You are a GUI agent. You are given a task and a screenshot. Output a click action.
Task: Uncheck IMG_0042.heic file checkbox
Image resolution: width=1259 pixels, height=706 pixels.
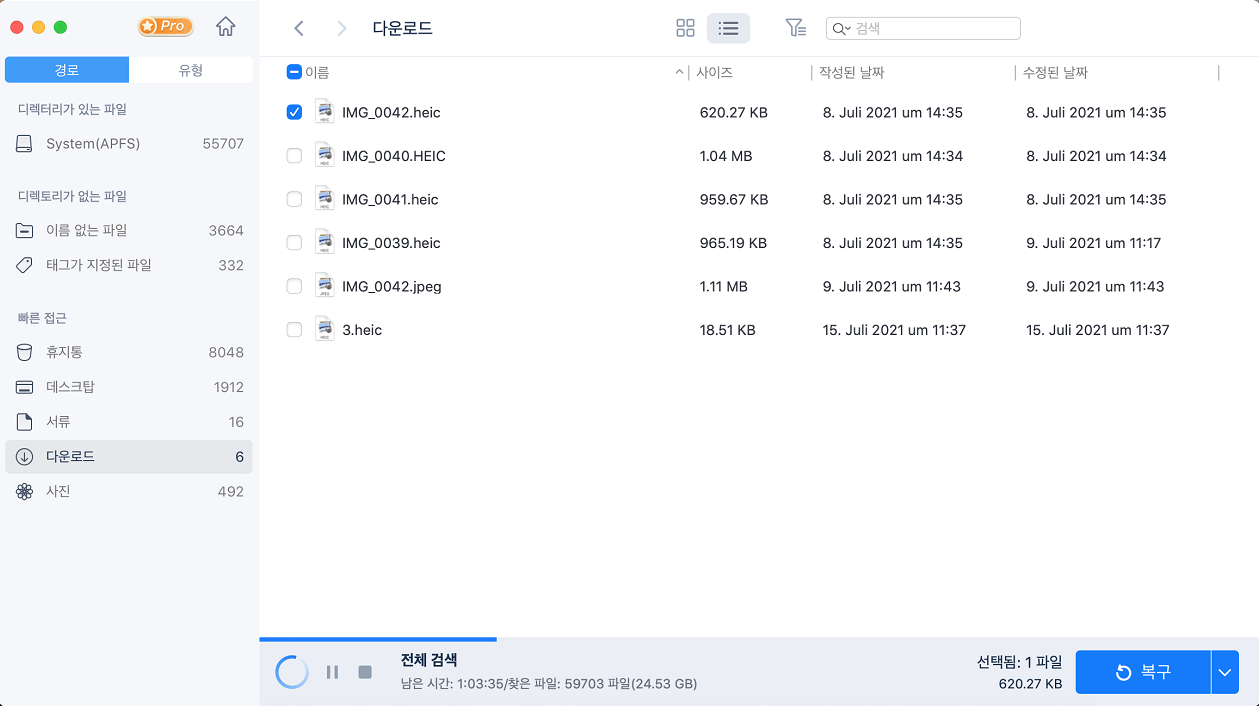click(x=294, y=112)
